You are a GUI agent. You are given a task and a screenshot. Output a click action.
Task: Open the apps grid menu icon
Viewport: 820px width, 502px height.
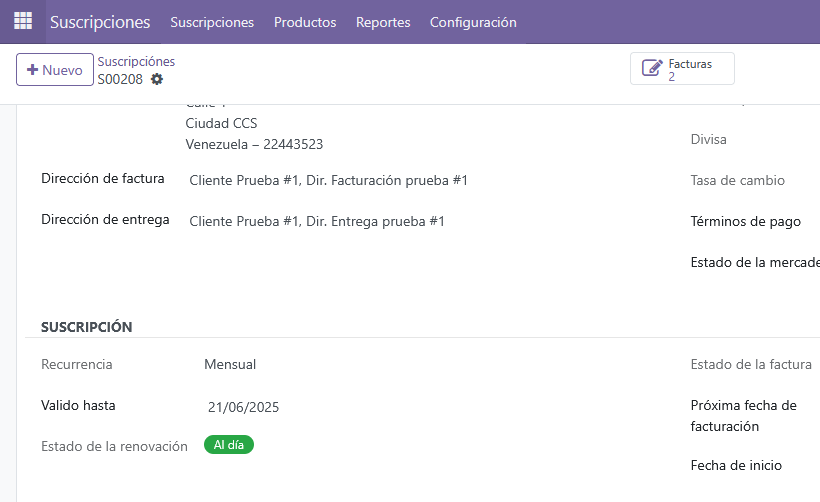click(22, 21)
